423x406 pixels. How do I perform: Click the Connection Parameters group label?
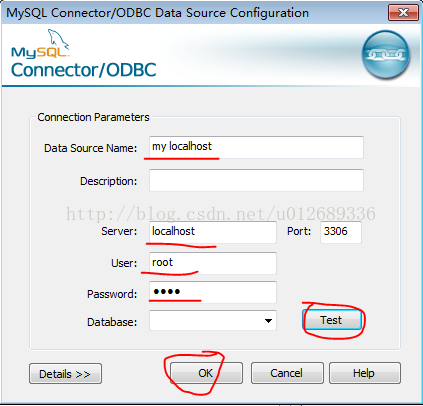(93, 117)
